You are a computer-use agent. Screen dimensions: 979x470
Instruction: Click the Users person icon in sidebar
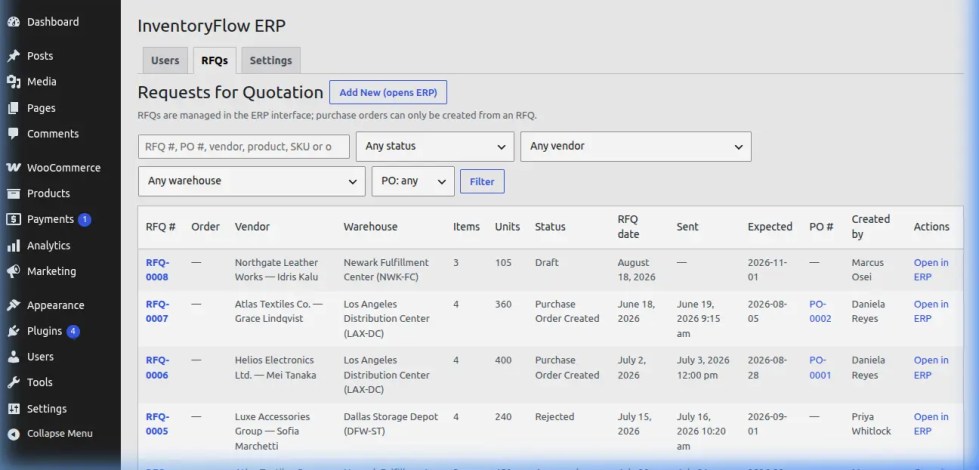(13, 356)
